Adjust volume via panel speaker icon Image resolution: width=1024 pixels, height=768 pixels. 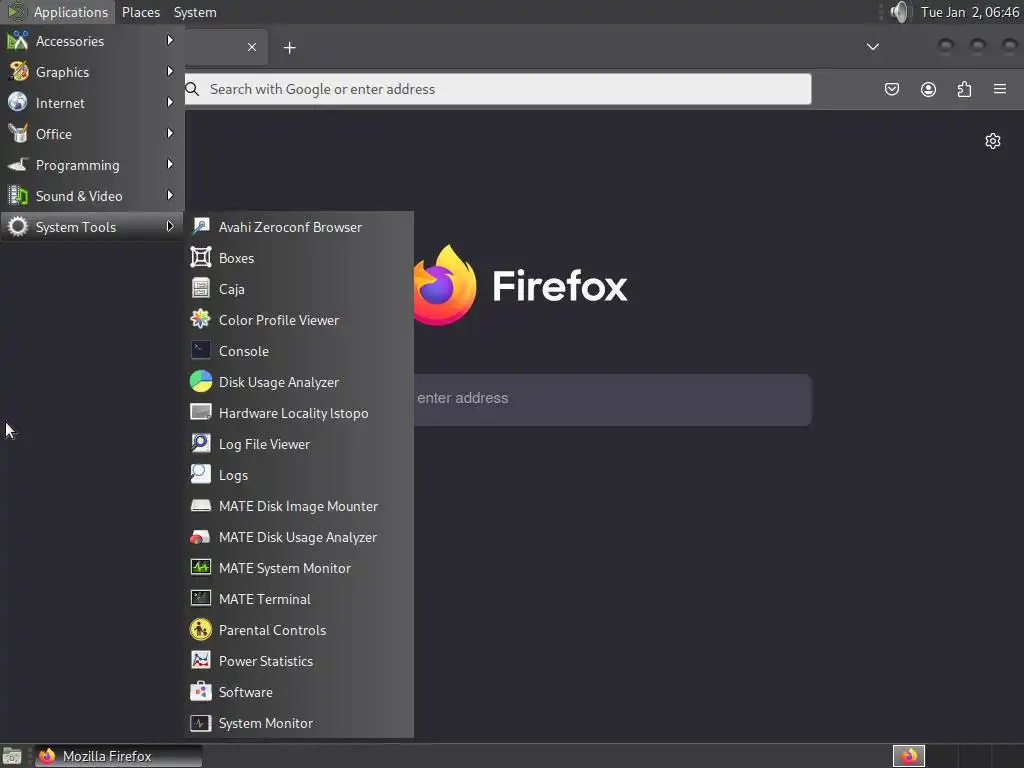pyautogui.click(x=899, y=12)
